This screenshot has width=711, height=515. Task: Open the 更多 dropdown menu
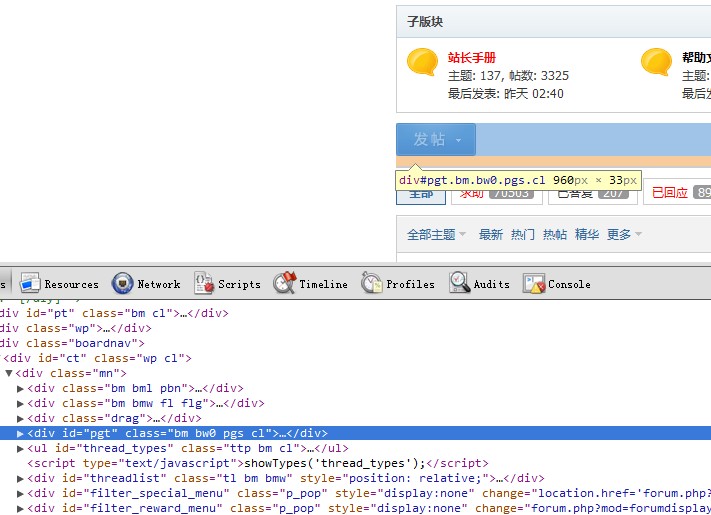(x=624, y=234)
